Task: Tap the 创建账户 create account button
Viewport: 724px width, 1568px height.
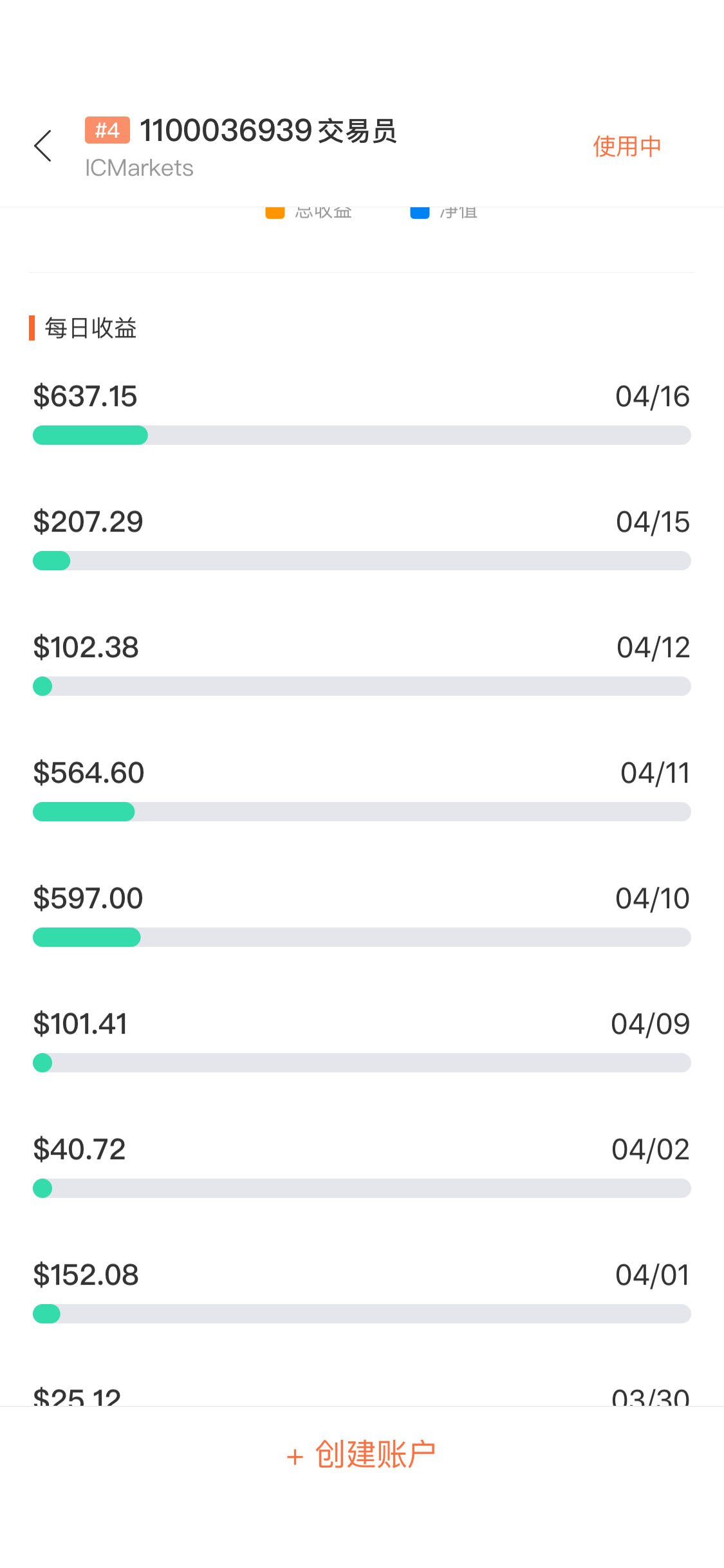Action: coord(362,1455)
